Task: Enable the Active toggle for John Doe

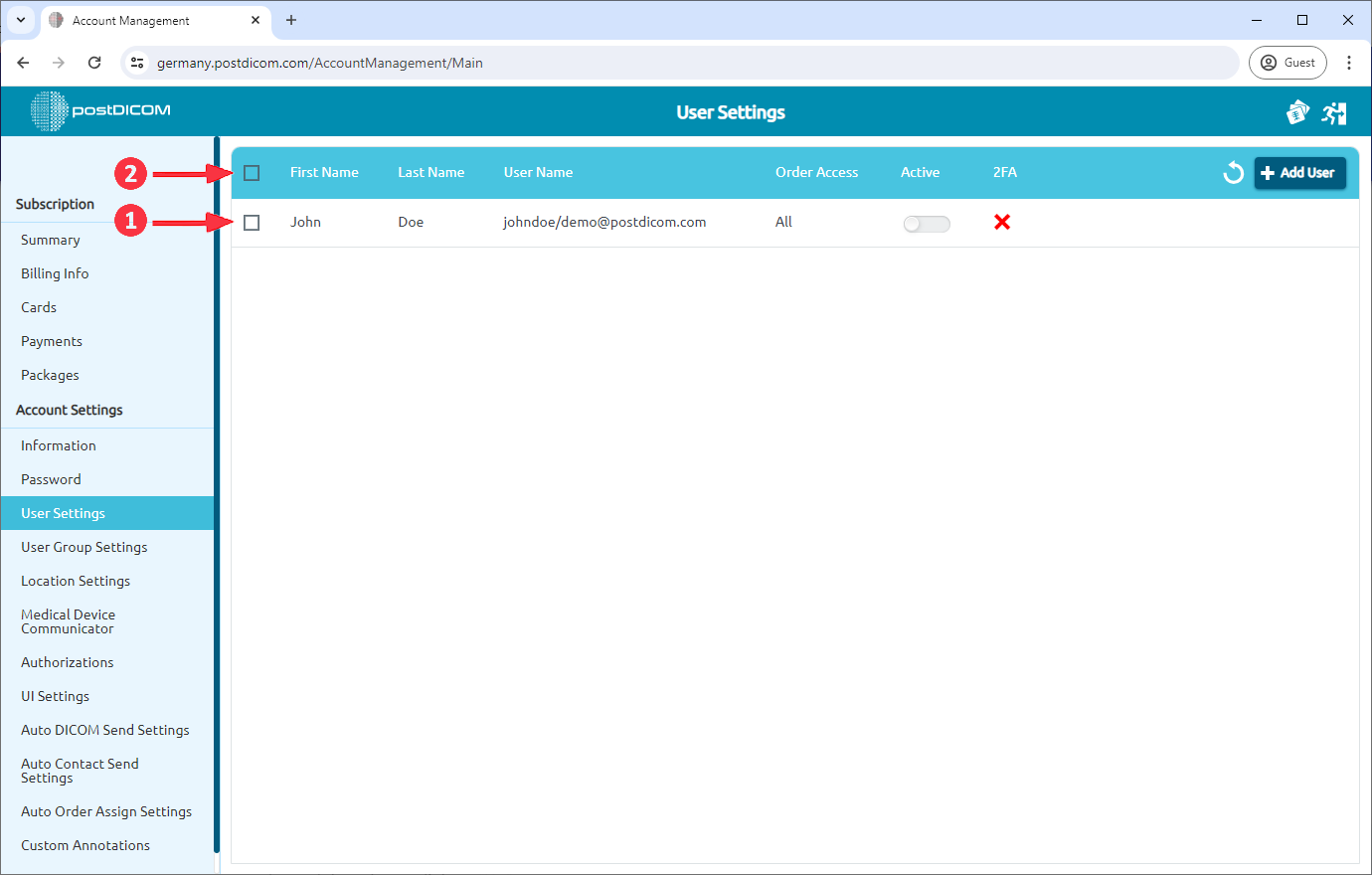Action: pyautogui.click(x=926, y=223)
